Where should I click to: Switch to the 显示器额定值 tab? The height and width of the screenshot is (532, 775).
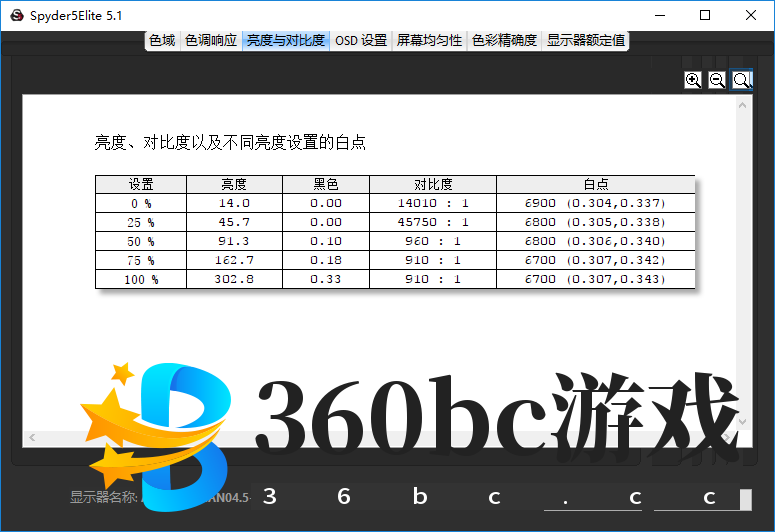(586, 41)
